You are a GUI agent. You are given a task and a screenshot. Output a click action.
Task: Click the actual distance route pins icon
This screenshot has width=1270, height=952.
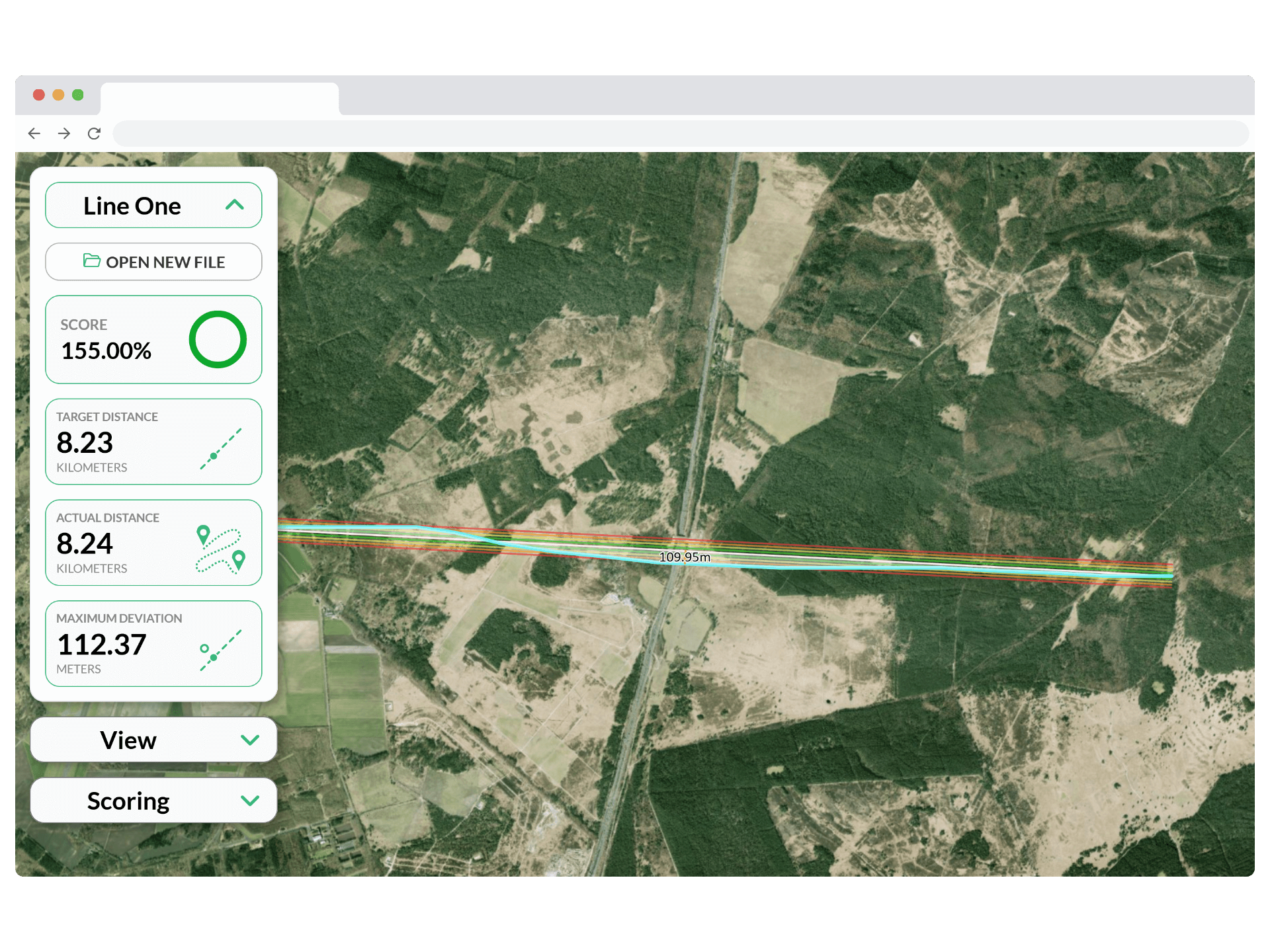[221, 549]
